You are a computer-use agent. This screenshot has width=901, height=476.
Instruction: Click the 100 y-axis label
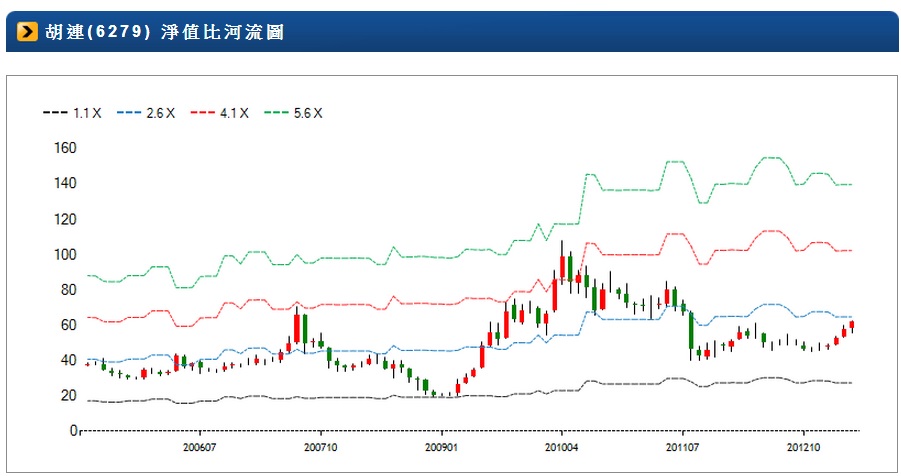click(65, 254)
